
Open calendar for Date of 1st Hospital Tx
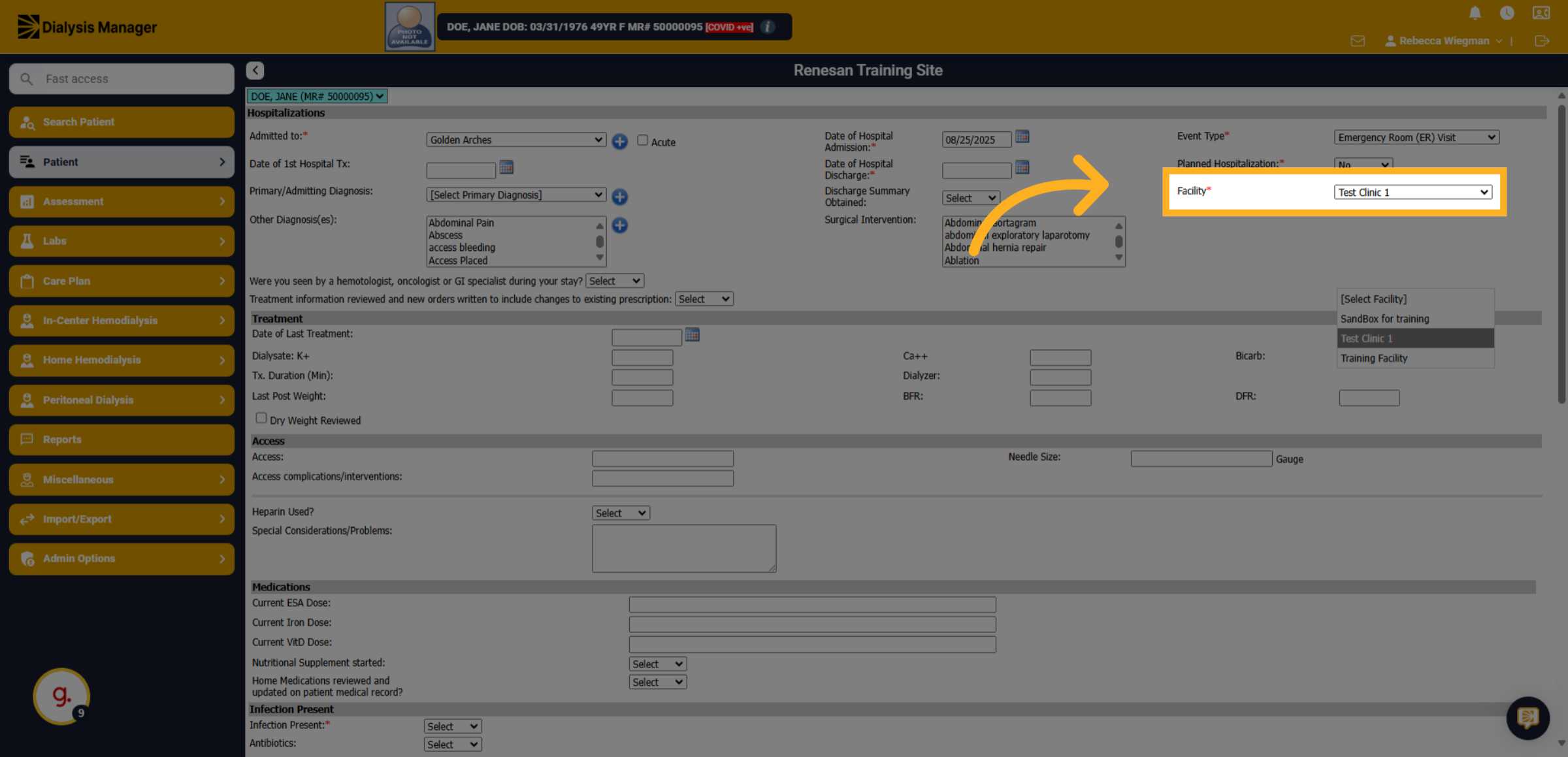click(x=506, y=167)
